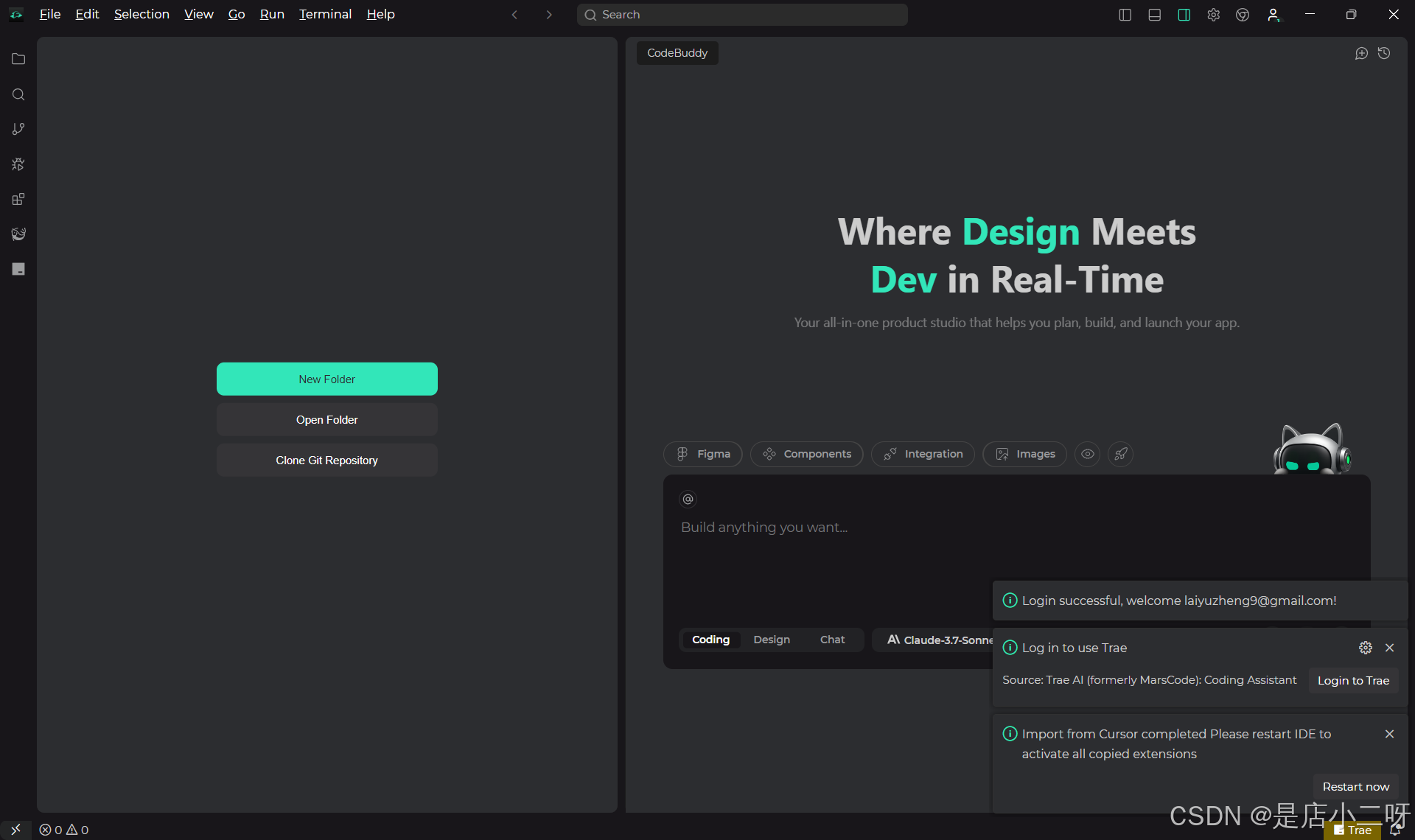Open settings gear in title bar

point(1213,15)
